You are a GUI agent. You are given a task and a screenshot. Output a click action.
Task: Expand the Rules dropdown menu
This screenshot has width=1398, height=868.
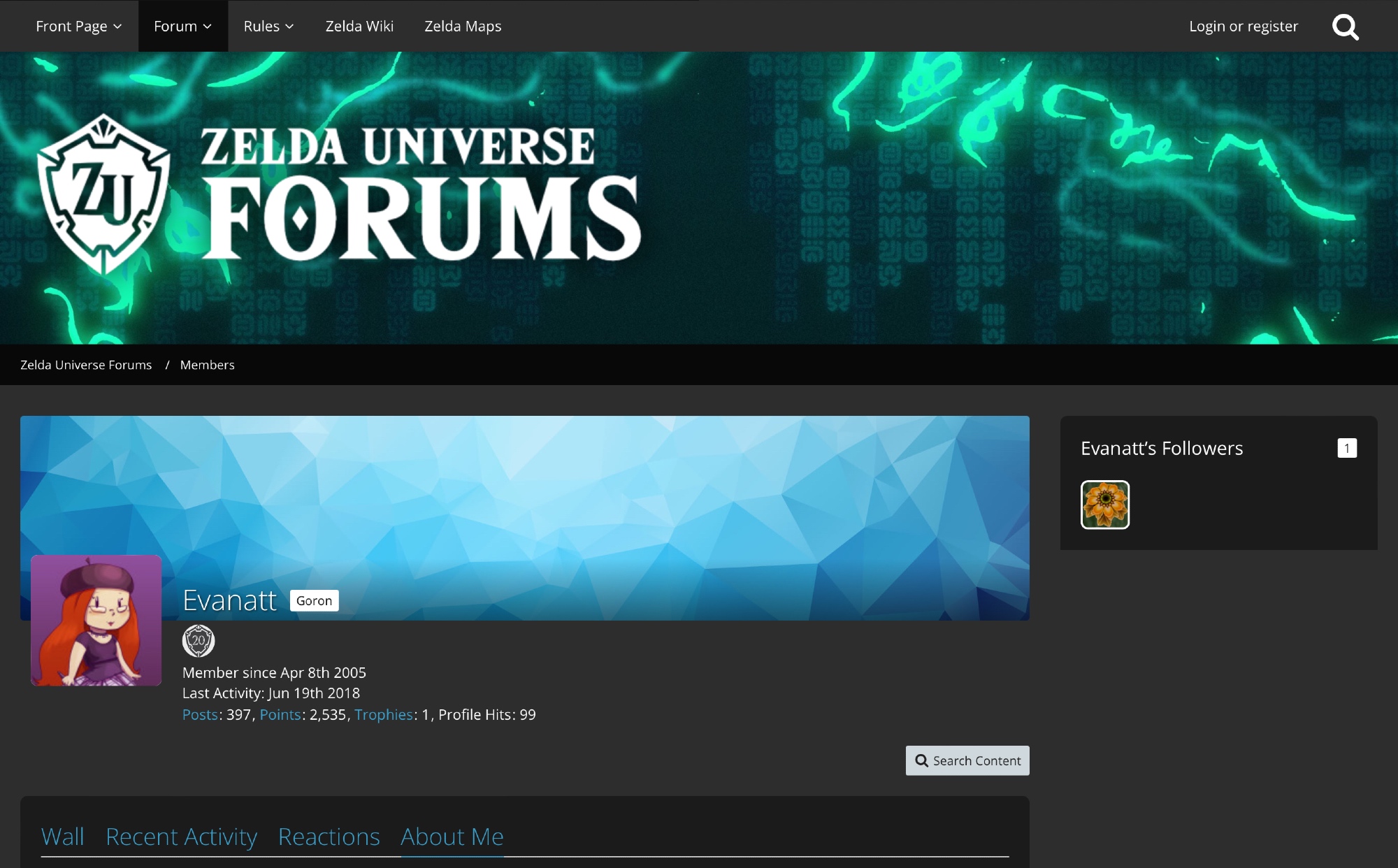268,27
